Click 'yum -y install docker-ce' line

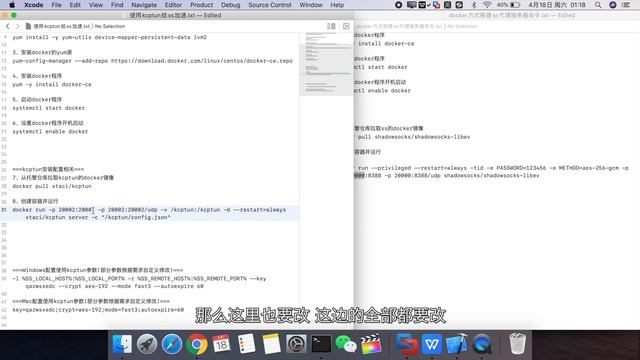[x=52, y=84]
